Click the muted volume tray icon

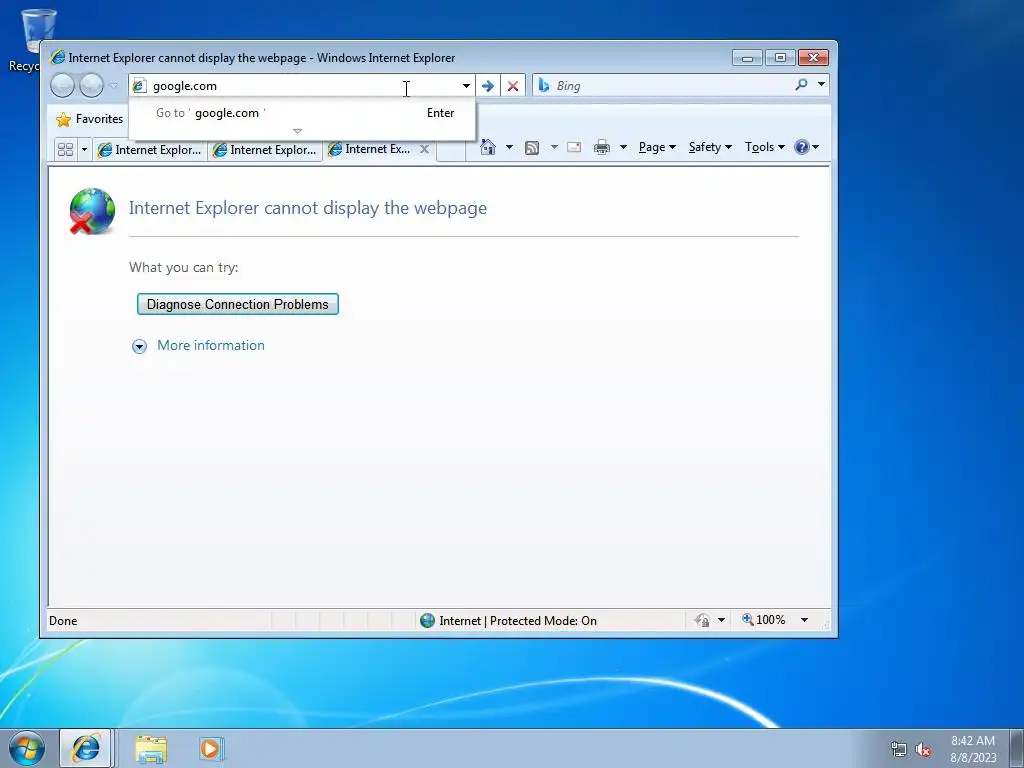pos(923,749)
